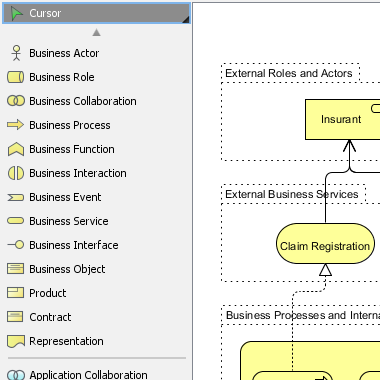This screenshot has width=380, height=380.
Task: Open the Cursor tool corner dropdown arrow
Action: [186, 19]
